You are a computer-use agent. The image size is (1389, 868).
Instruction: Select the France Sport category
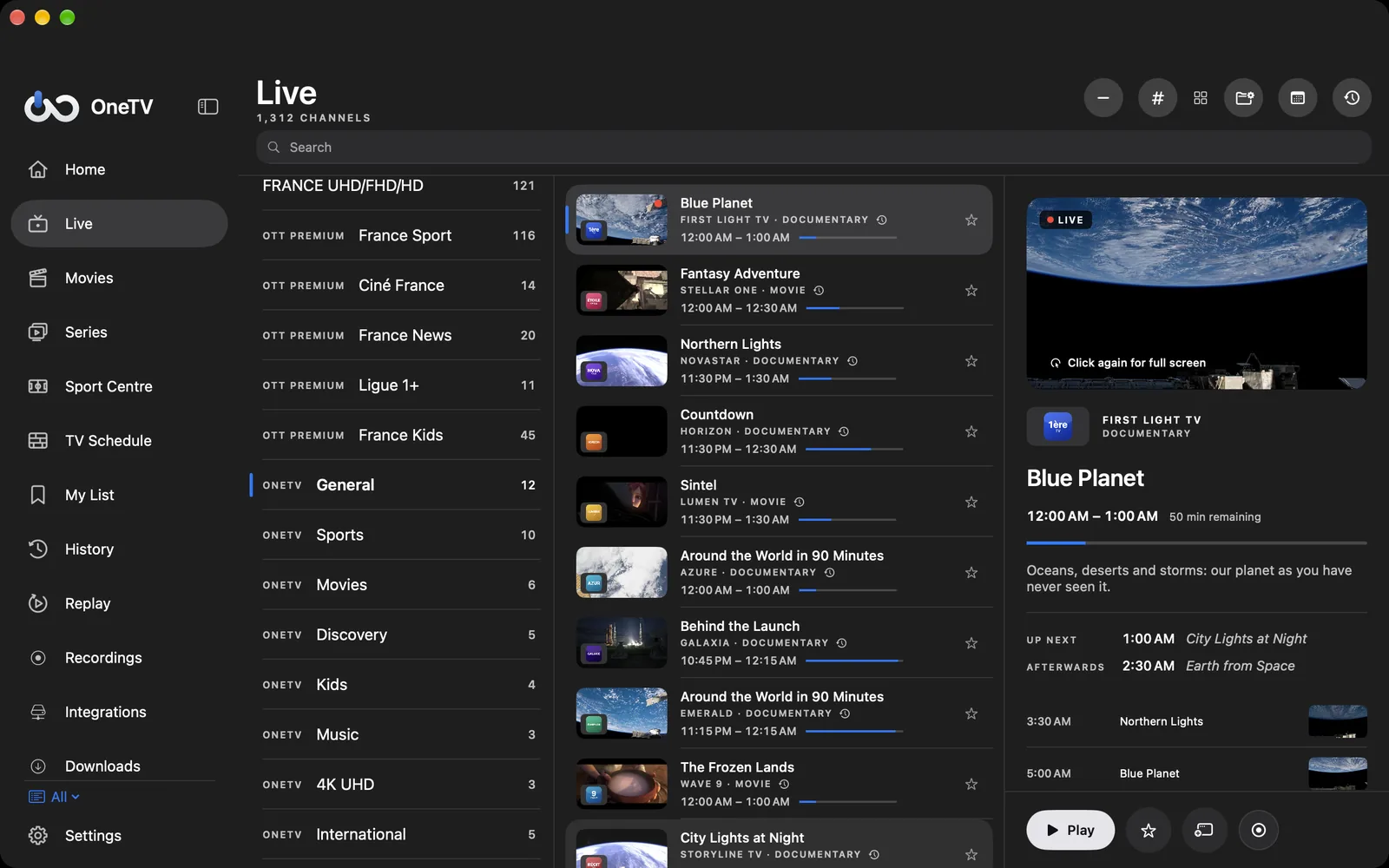pos(399,235)
